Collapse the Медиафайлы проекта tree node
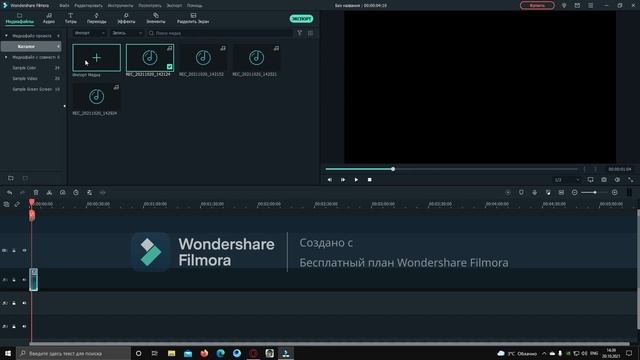The image size is (640, 360). (6, 36)
